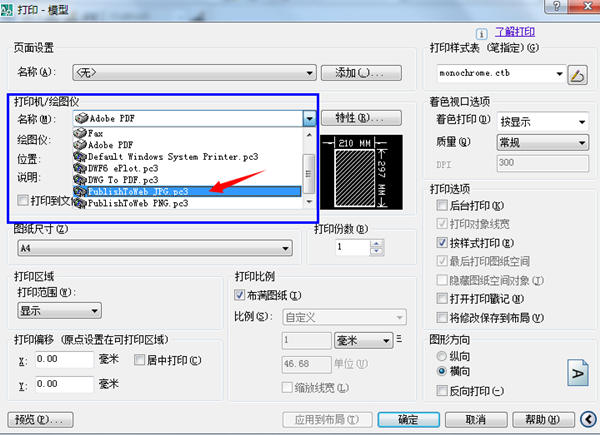The height and width of the screenshot is (435, 600).
Task: Select Fax printer from list
Action: coord(187,133)
